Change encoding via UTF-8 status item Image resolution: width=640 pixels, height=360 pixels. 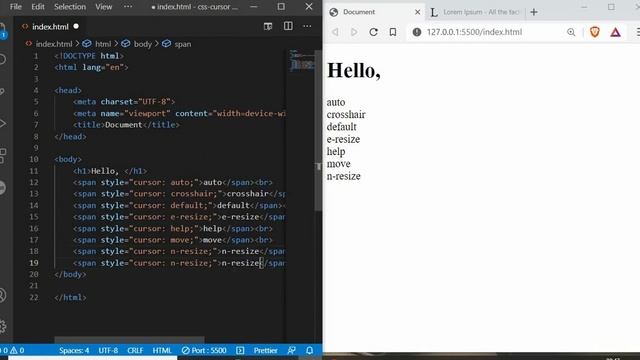pos(108,350)
